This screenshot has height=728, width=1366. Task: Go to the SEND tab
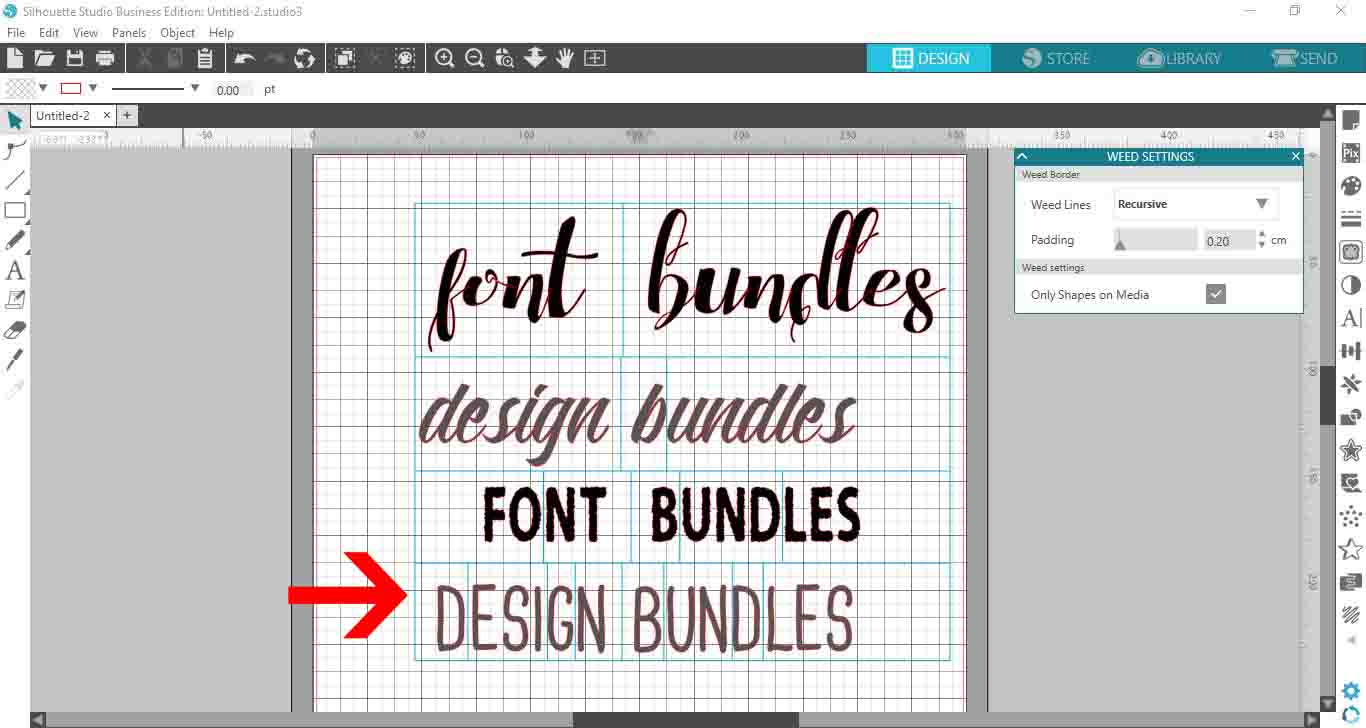coord(1304,58)
